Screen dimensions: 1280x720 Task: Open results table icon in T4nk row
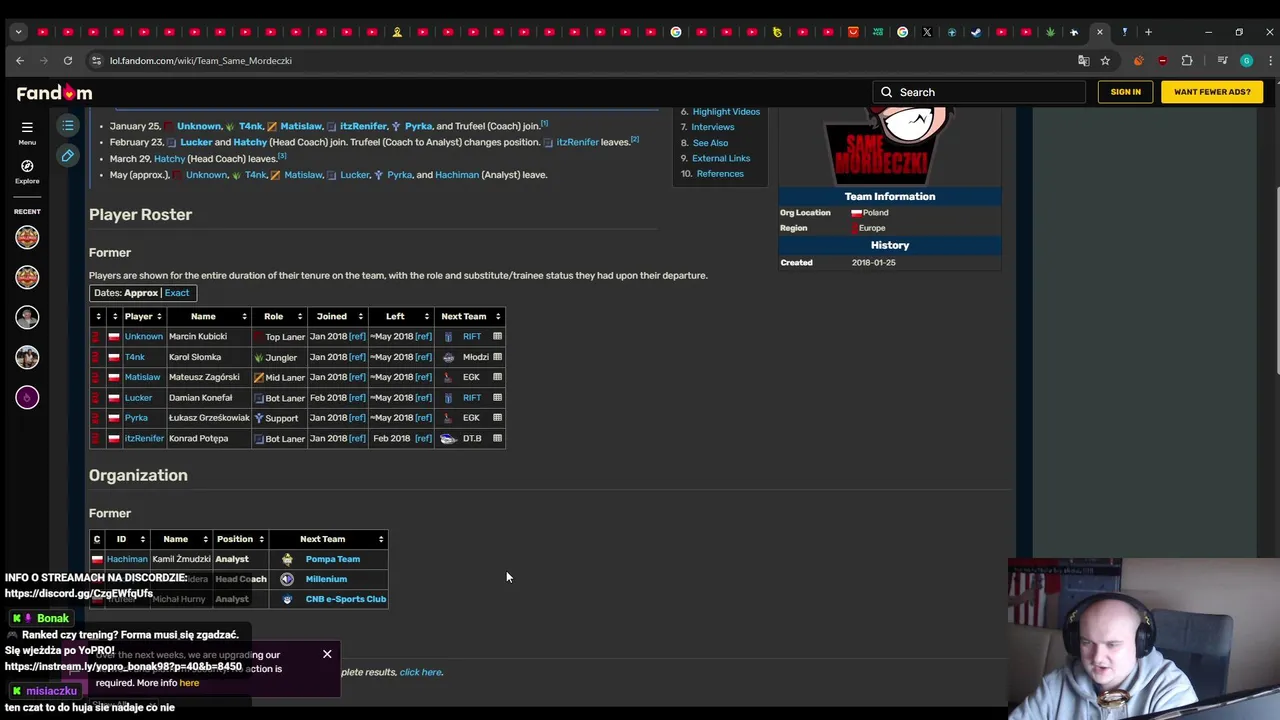(x=497, y=356)
